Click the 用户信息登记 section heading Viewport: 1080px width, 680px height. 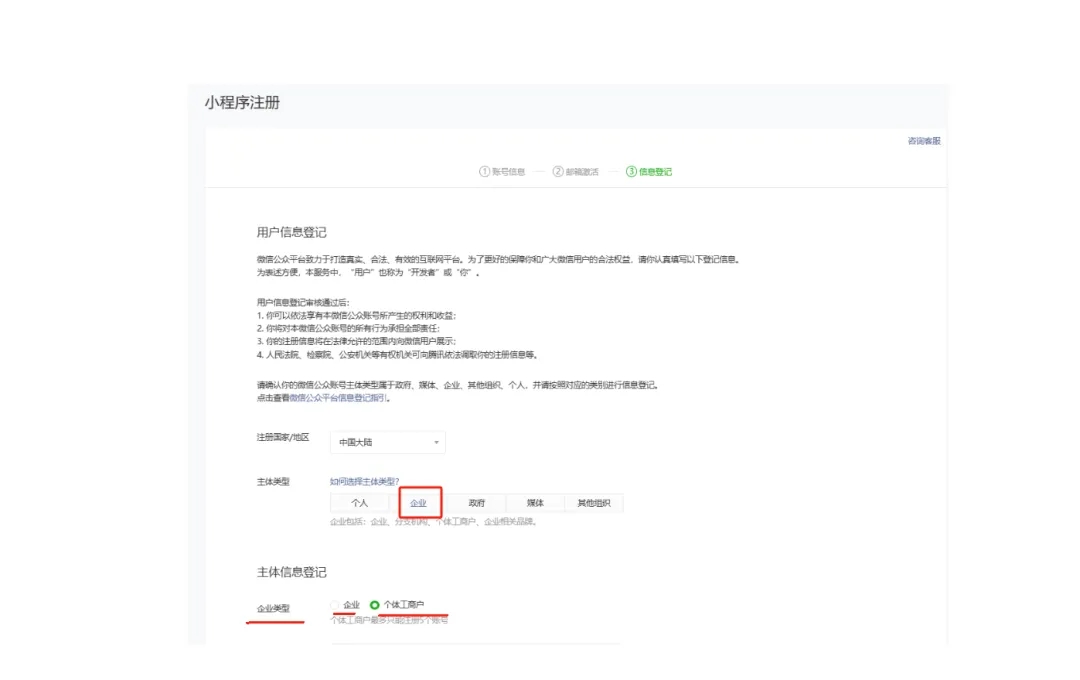[x=291, y=232]
